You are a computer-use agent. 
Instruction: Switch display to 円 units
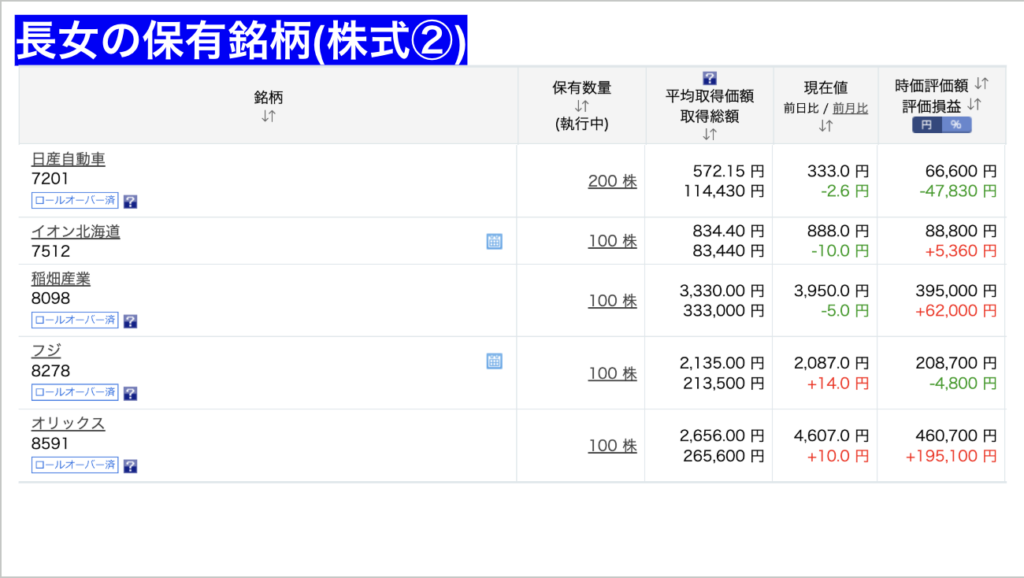[x=926, y=125]
